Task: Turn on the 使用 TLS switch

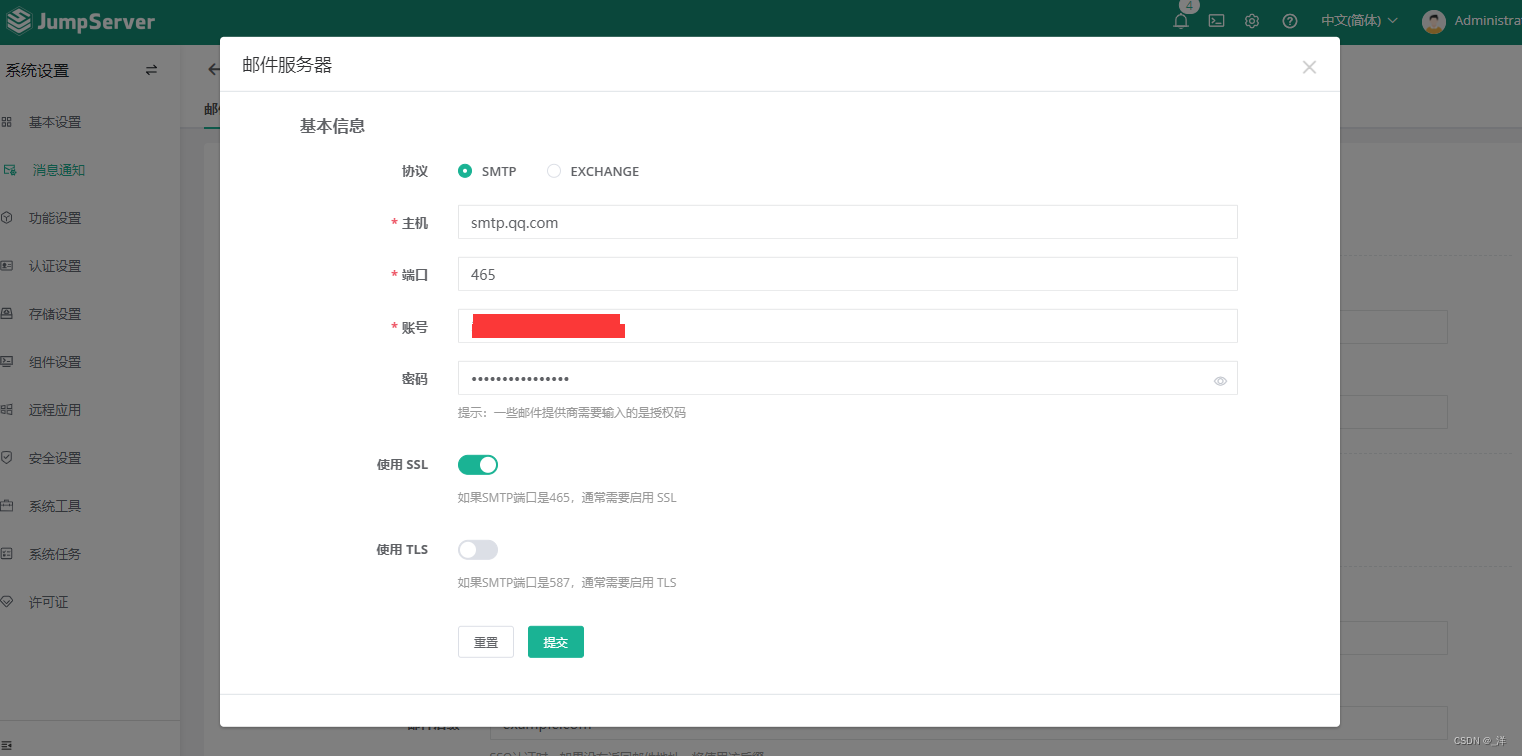Action: [x=478, y=550]
